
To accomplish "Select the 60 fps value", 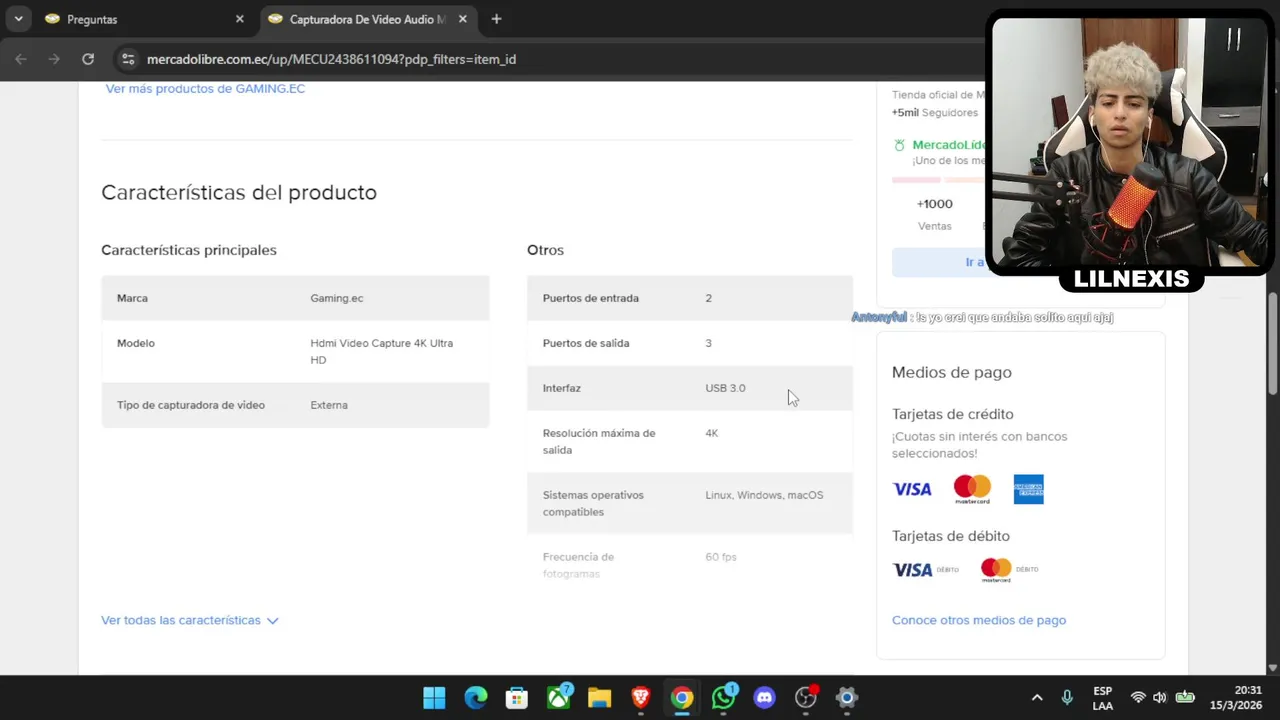I will [721, 557].
